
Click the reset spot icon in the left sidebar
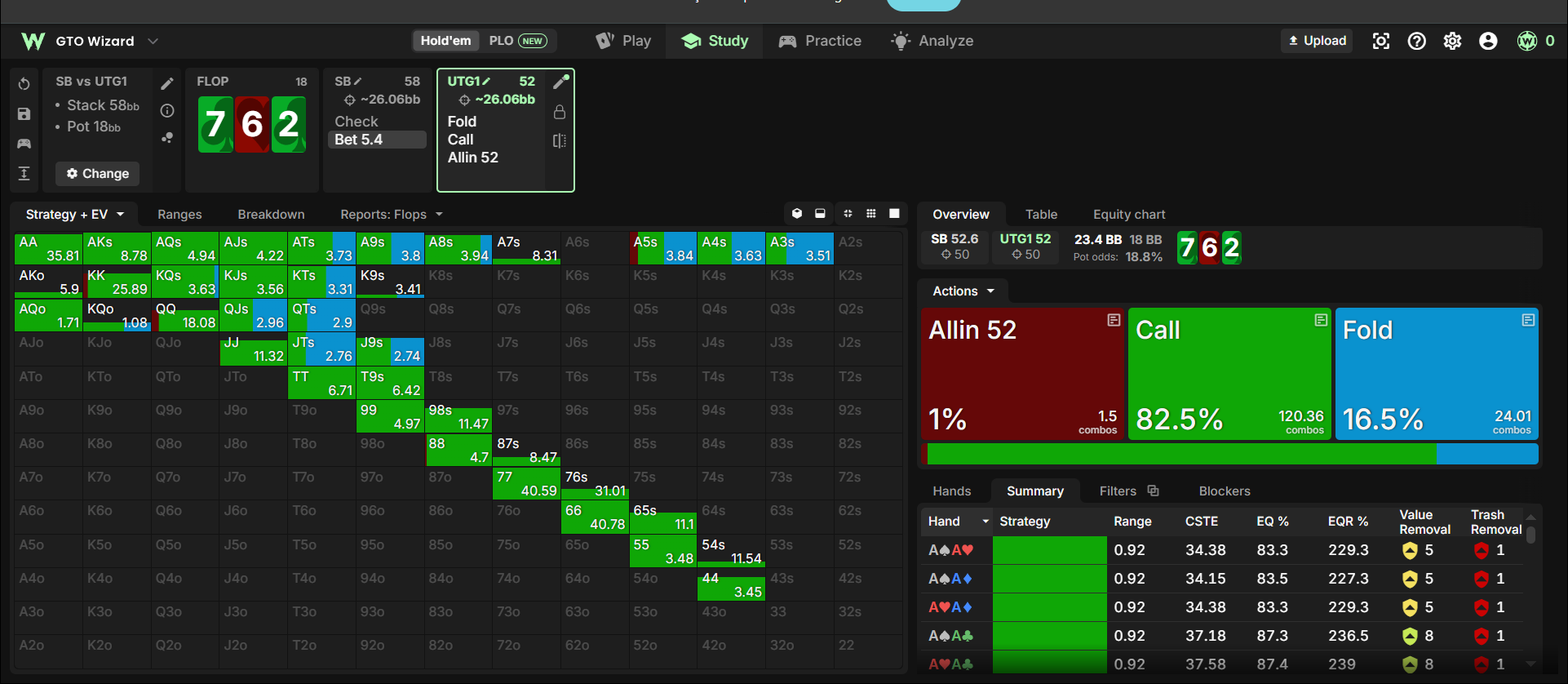pos(24,84)
